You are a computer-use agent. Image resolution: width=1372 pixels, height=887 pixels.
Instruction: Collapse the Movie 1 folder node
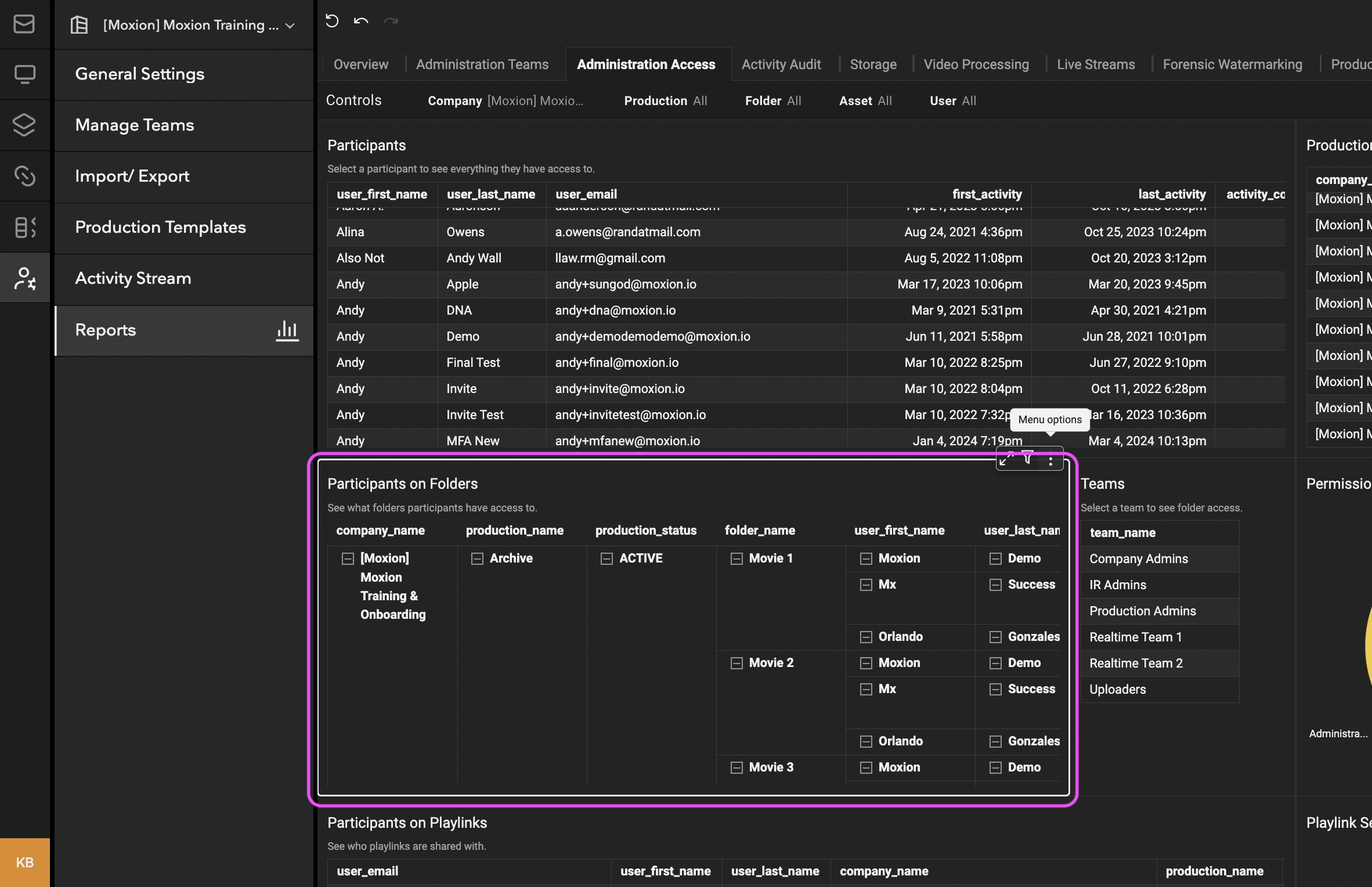[x=736, y=558]
